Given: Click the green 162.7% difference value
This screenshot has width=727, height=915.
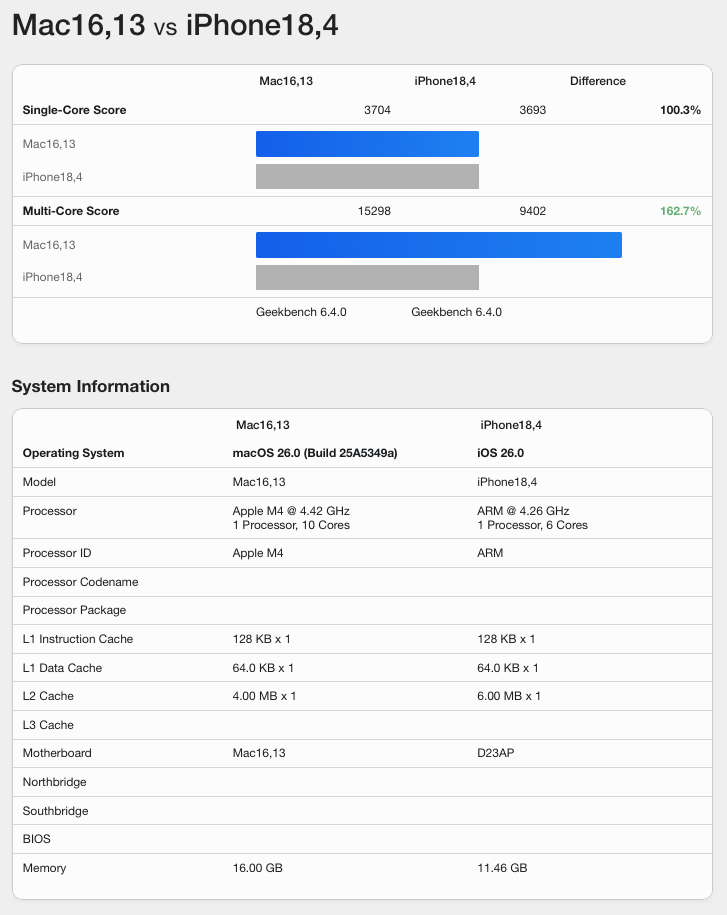Looking at the screenshot, I should click(x=680, y=211).
